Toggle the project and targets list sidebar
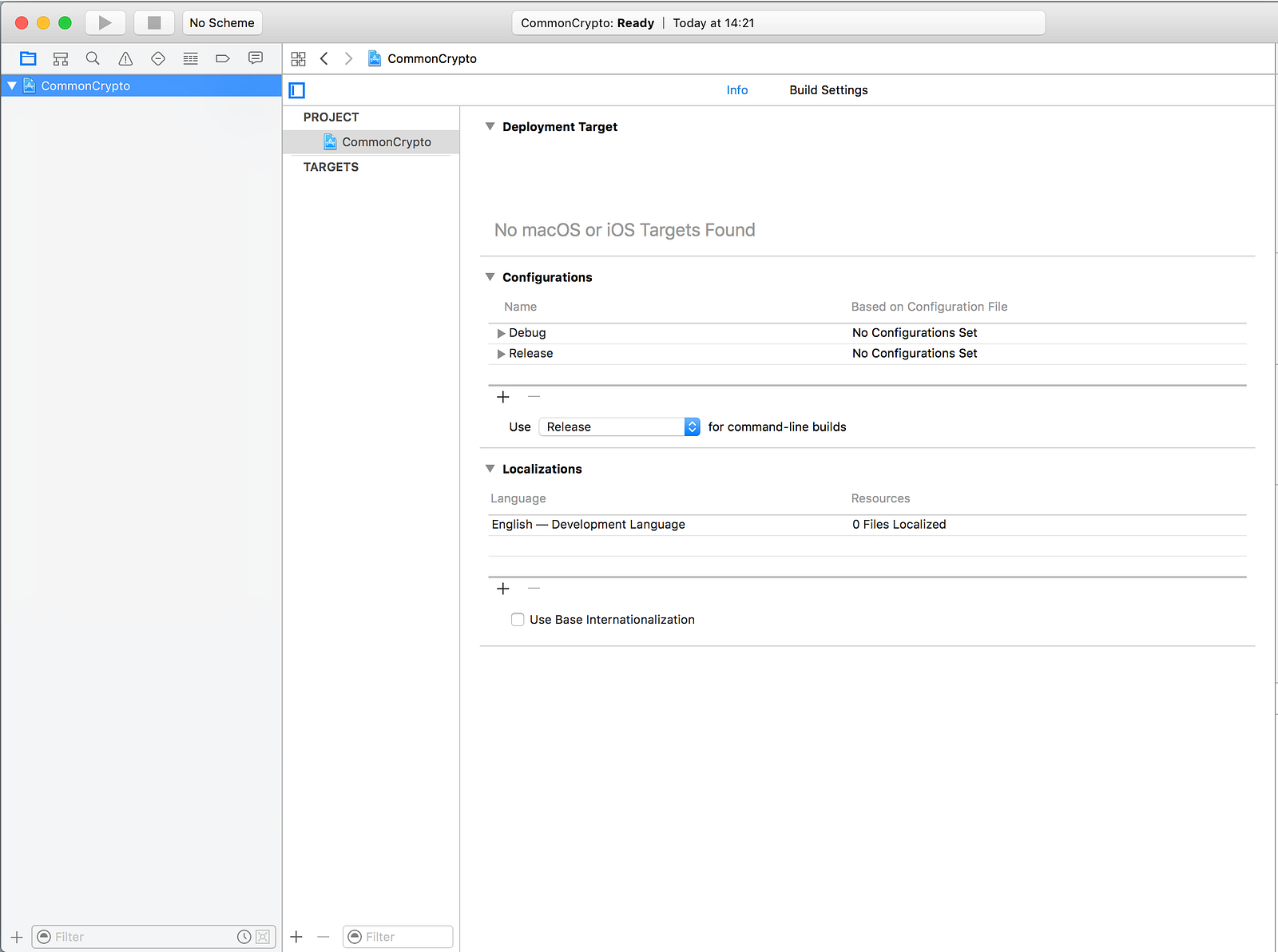This screenshot has width=1278, height=952. click(x=297, y=90)
